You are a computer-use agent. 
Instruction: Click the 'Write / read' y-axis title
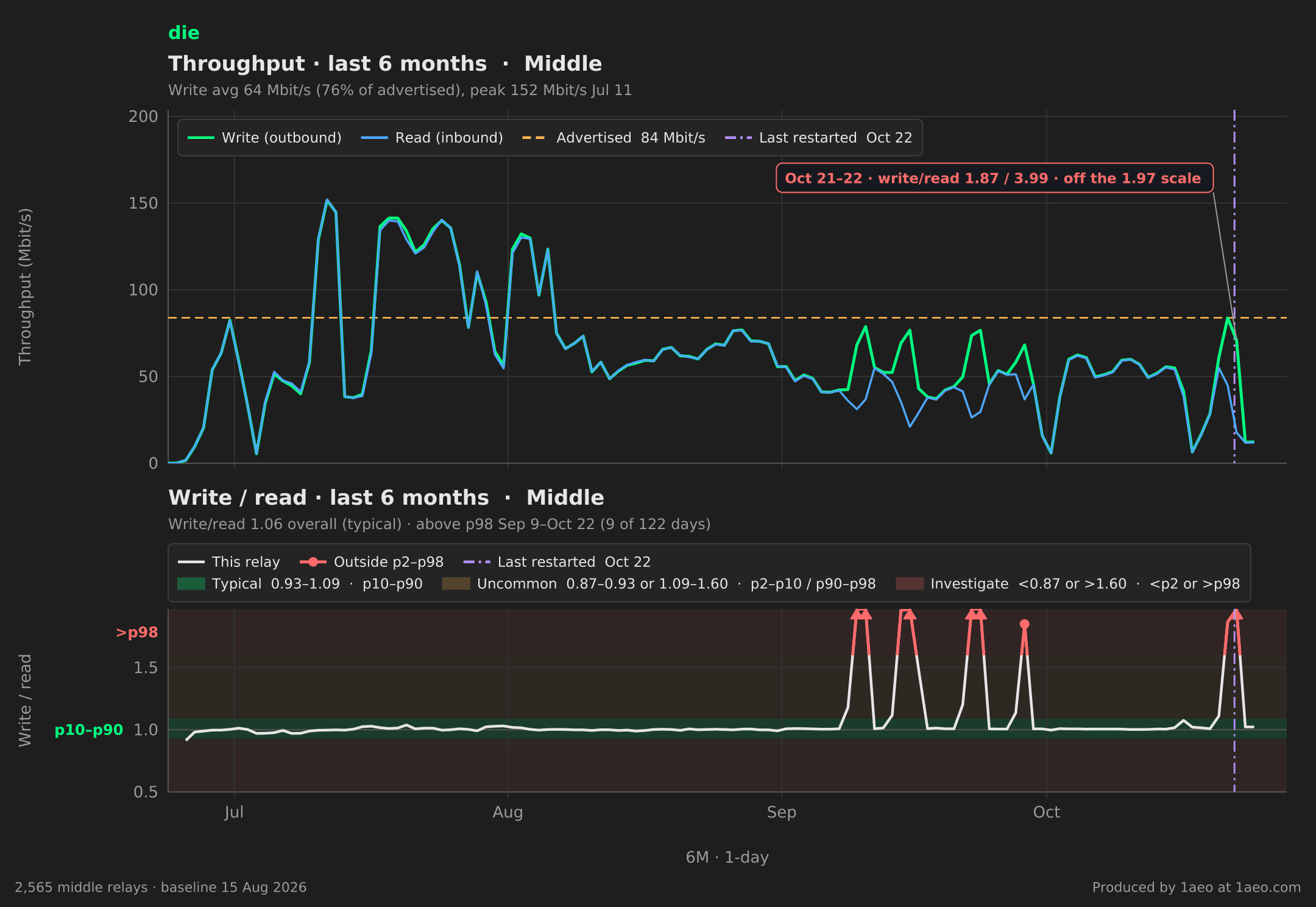tap(25, 700)
